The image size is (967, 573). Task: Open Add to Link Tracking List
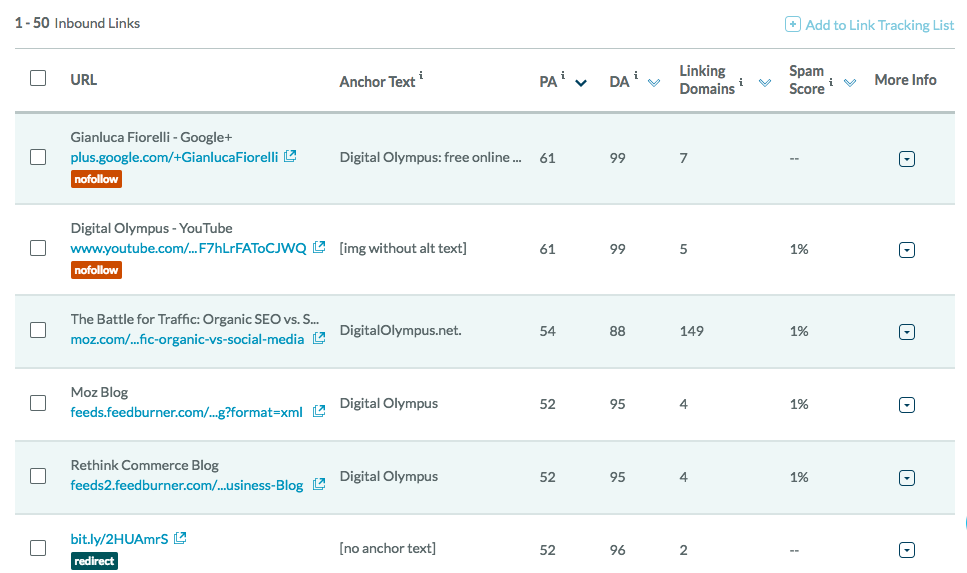(x=870, y=25)
